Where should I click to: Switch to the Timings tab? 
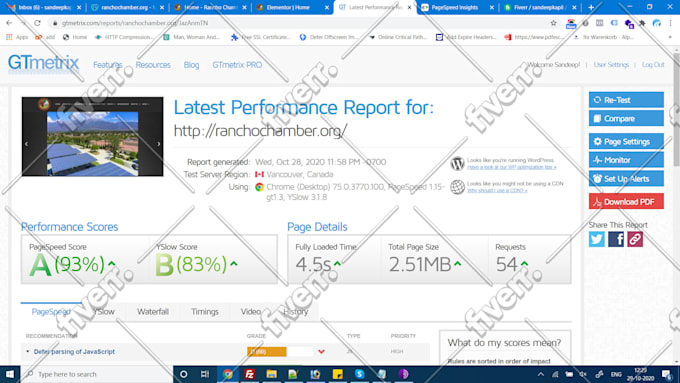point(205,311)
